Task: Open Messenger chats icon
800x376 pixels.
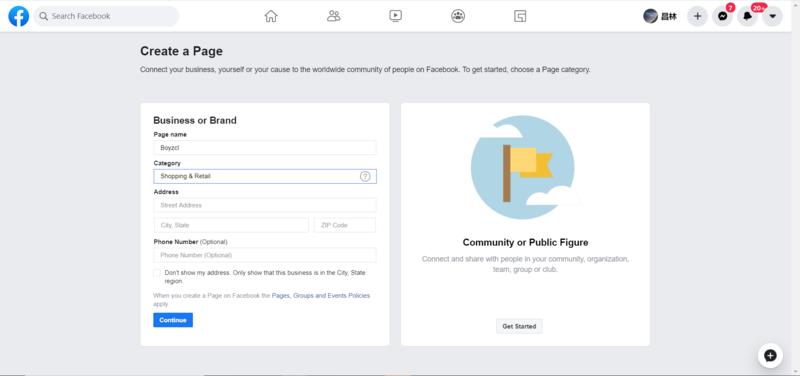Action: point(722,16)
